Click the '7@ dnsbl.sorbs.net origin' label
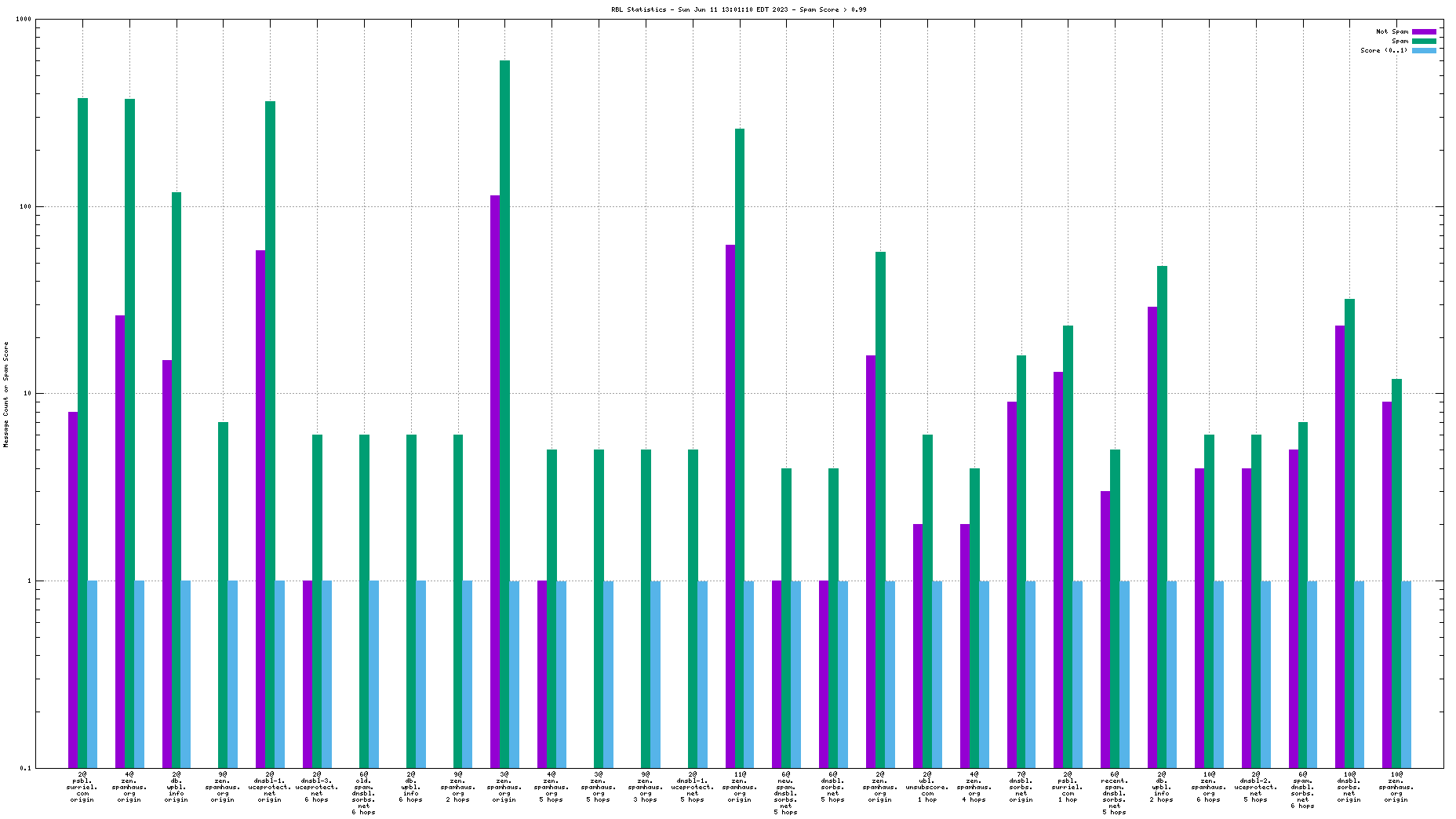Viewport: 1456px width, 819px height. [x=1021, y=787]
